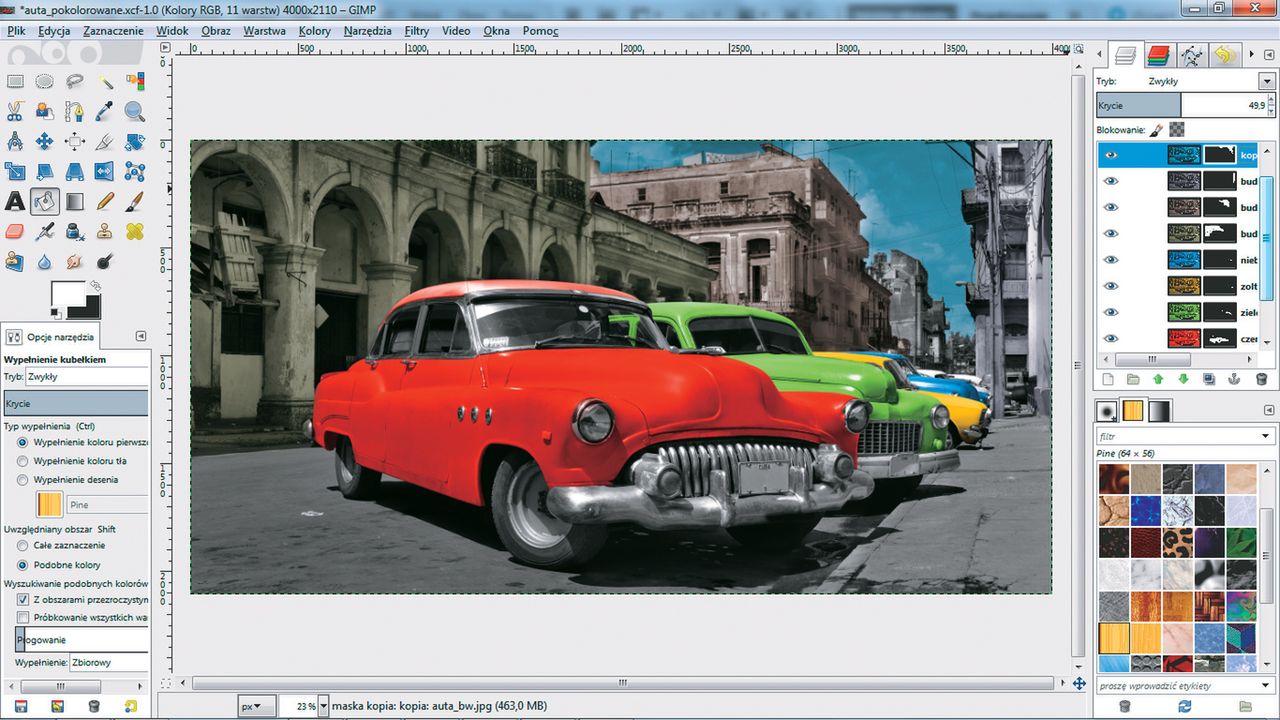Select the Pencil tool
Image resolution: width=1280 pixels, height=720 pixels.
[x=105, y=202]
